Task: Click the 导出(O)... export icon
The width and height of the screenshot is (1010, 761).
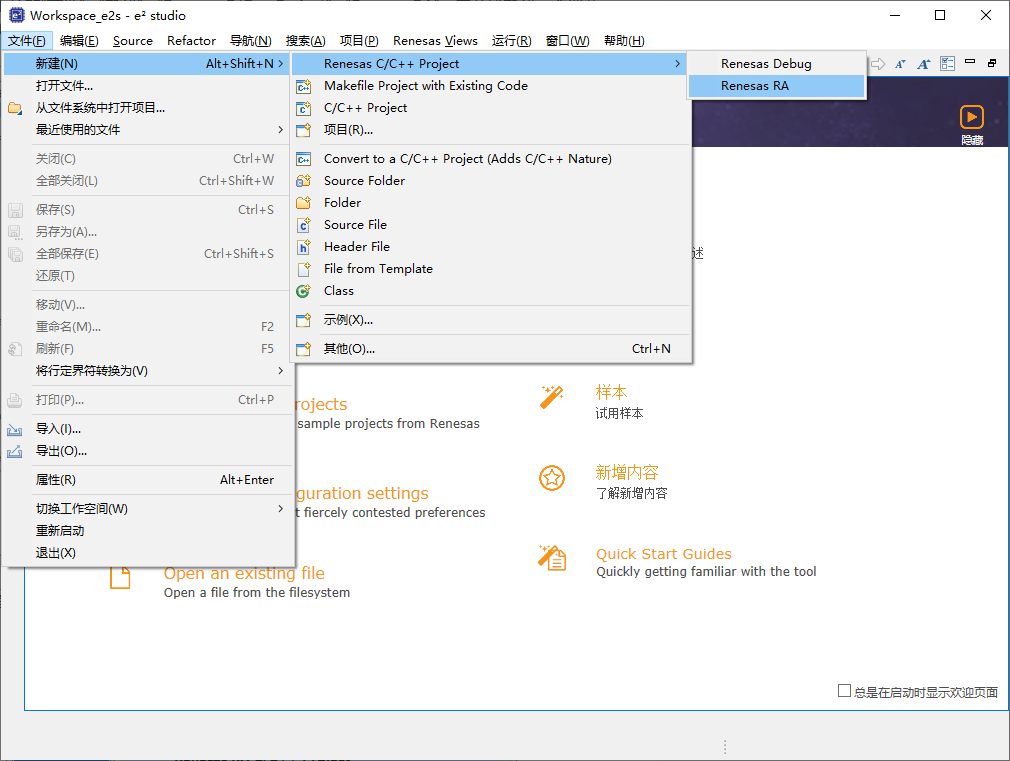Action: (x=15, y=451)
